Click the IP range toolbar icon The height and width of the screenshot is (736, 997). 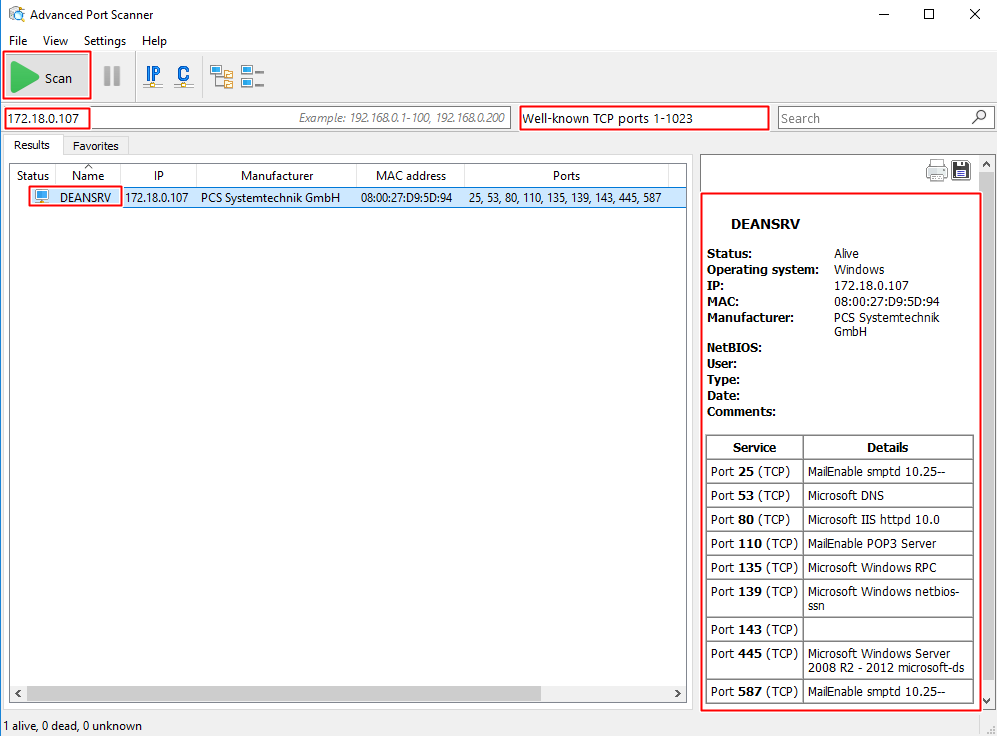click(153, 76)
